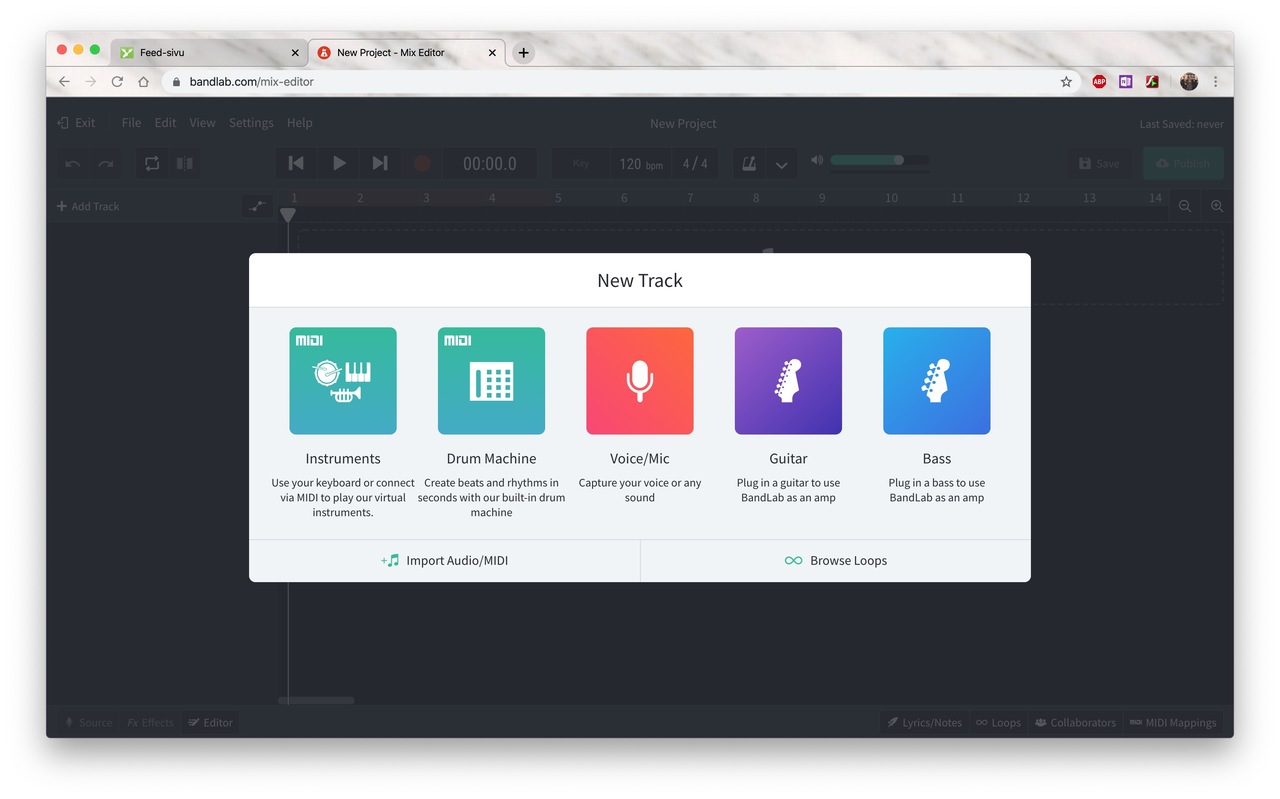Choose the Drum Machine track icon
Screen dimensions: 1280x799
click(491, 381)
